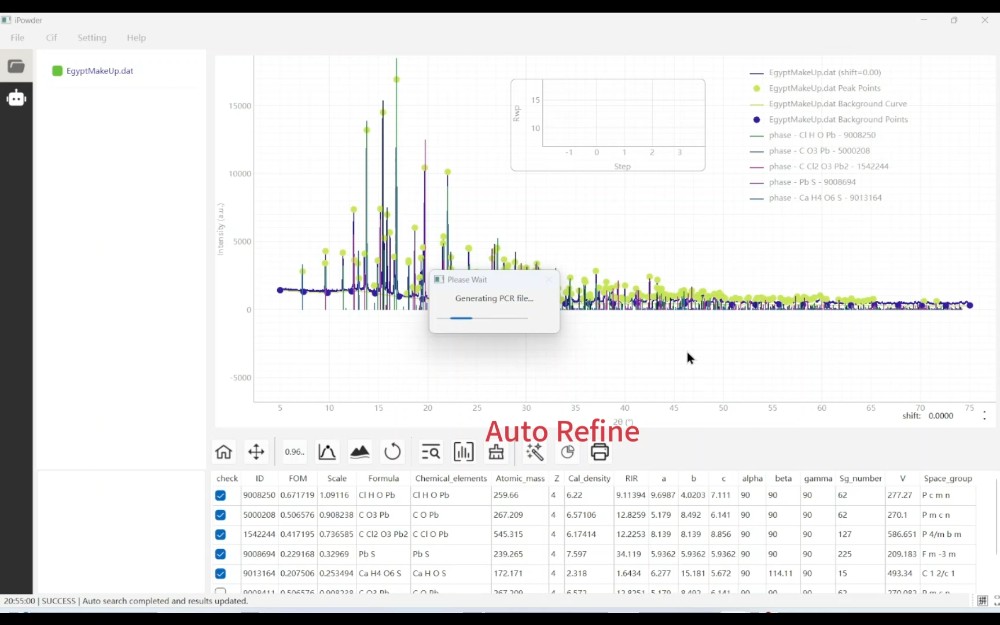Select the peak curve toolbar tool
This screenshot has height=625, width=1000.
[x=327, y=452]
